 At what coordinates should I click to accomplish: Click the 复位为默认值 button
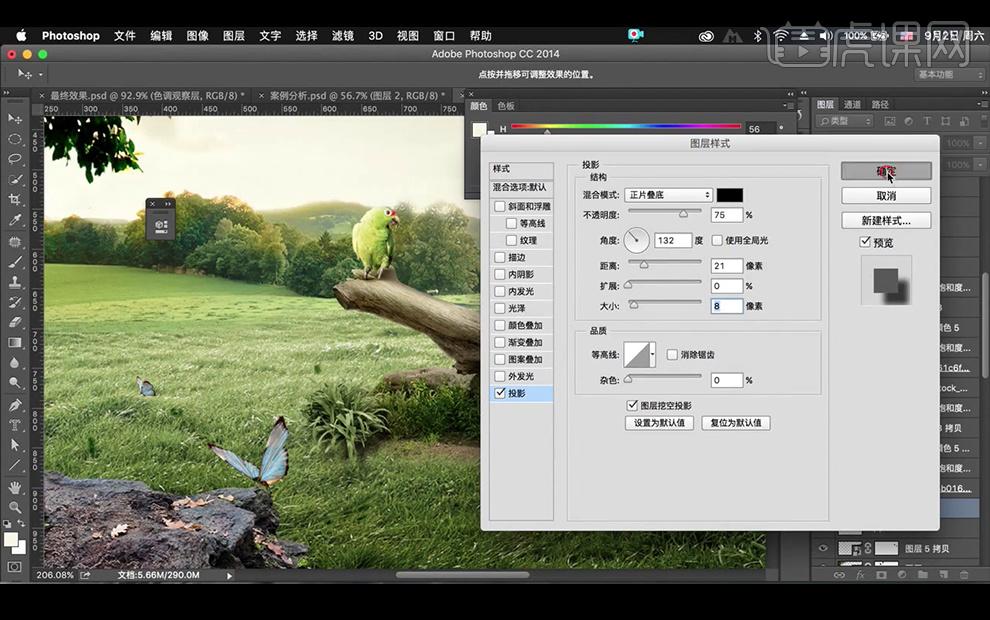click(736, 422)
